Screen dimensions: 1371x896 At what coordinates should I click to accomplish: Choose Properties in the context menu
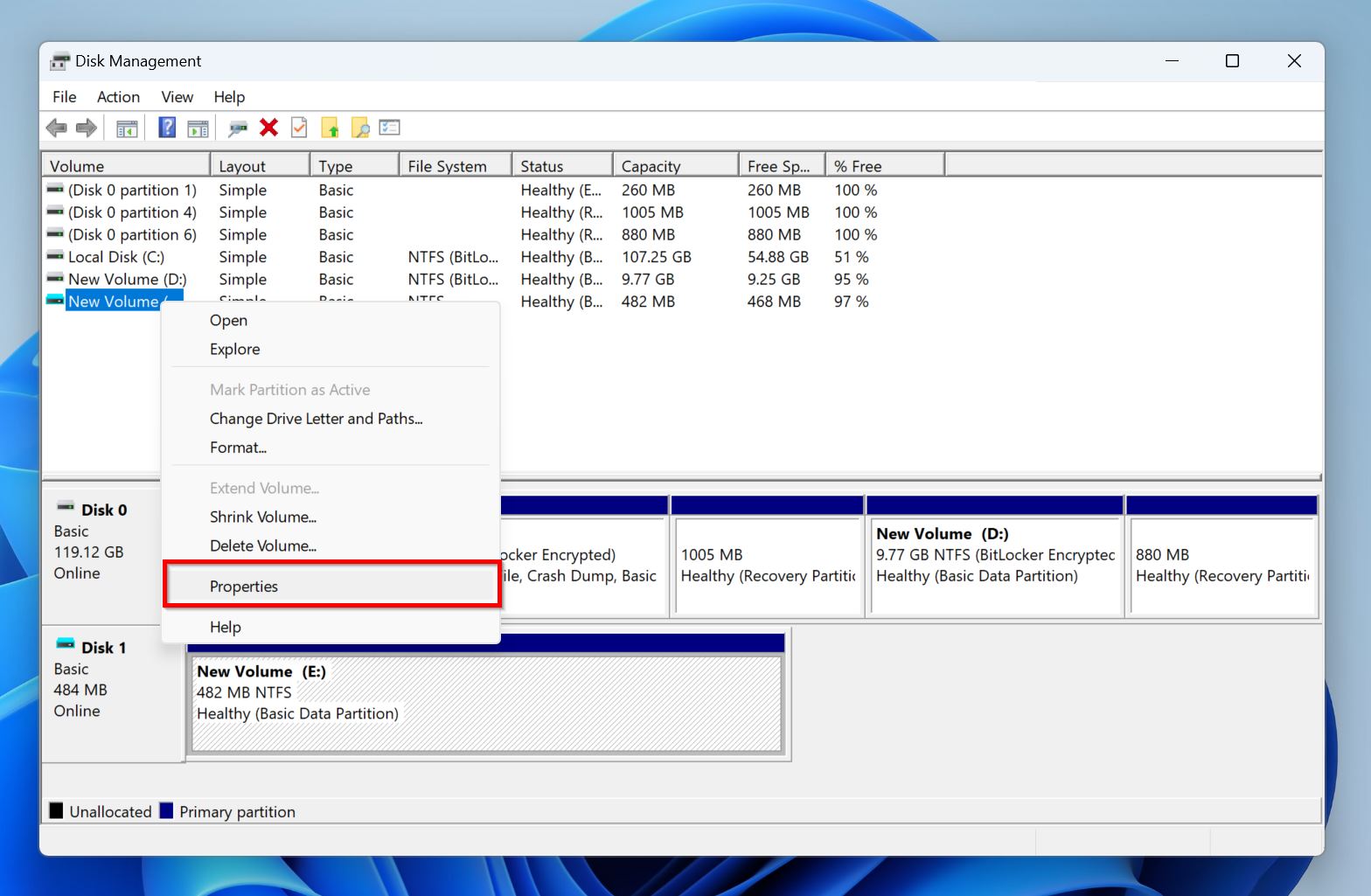(331, 587)
